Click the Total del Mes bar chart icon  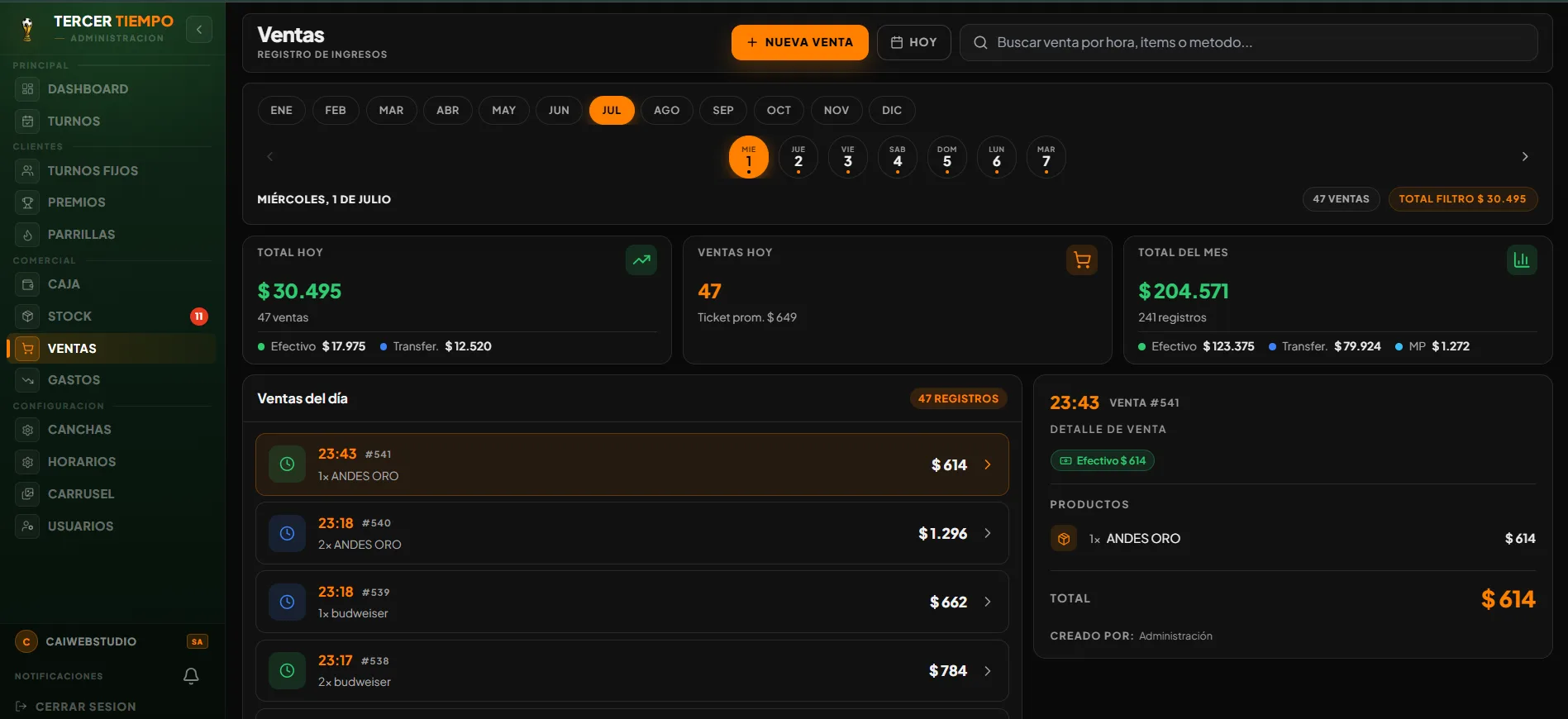(x=1522, y=260)
